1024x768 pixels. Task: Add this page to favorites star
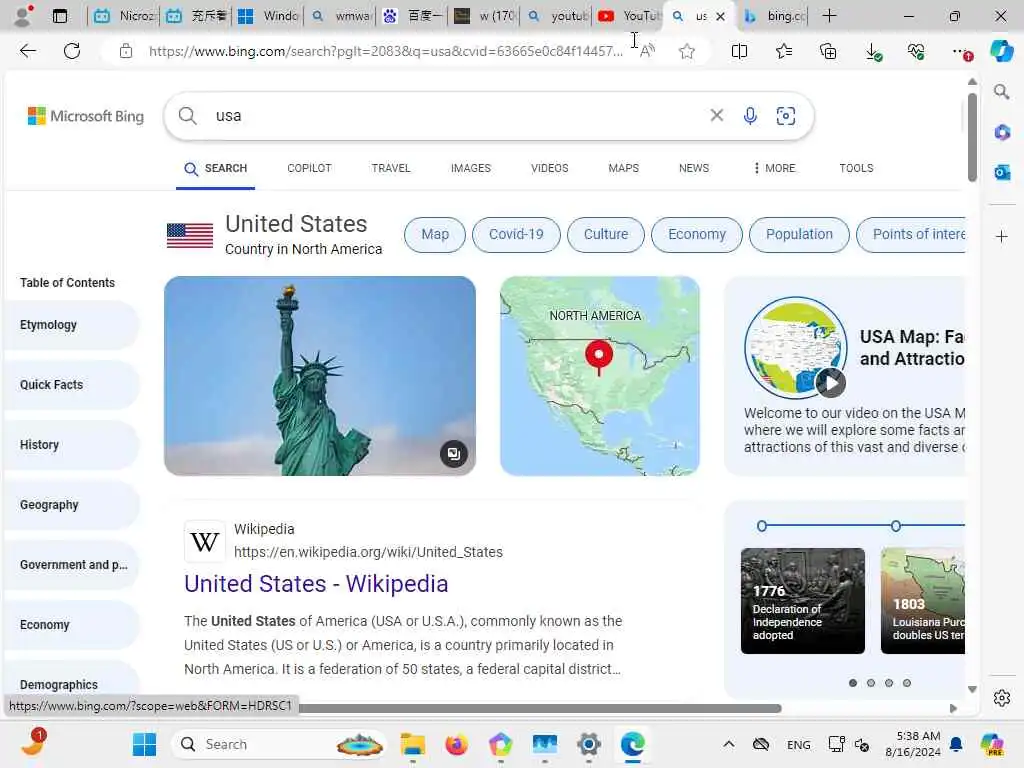[686, 51]
